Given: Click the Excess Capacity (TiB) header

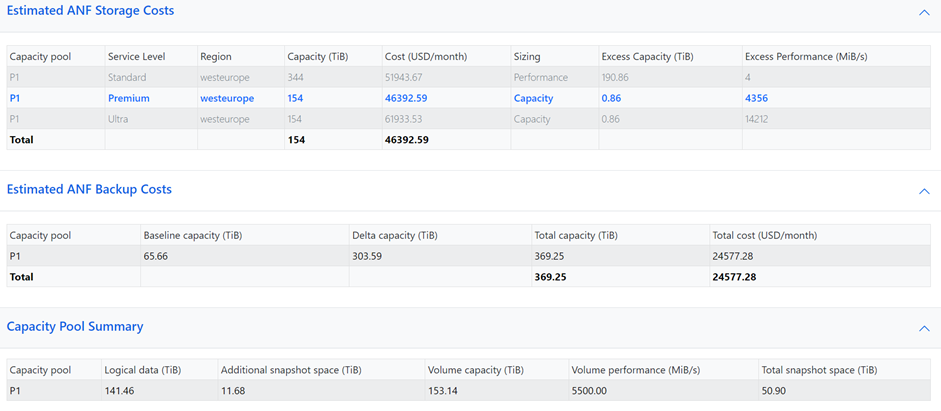Looking at the screenshot, I should click(648, 56).
